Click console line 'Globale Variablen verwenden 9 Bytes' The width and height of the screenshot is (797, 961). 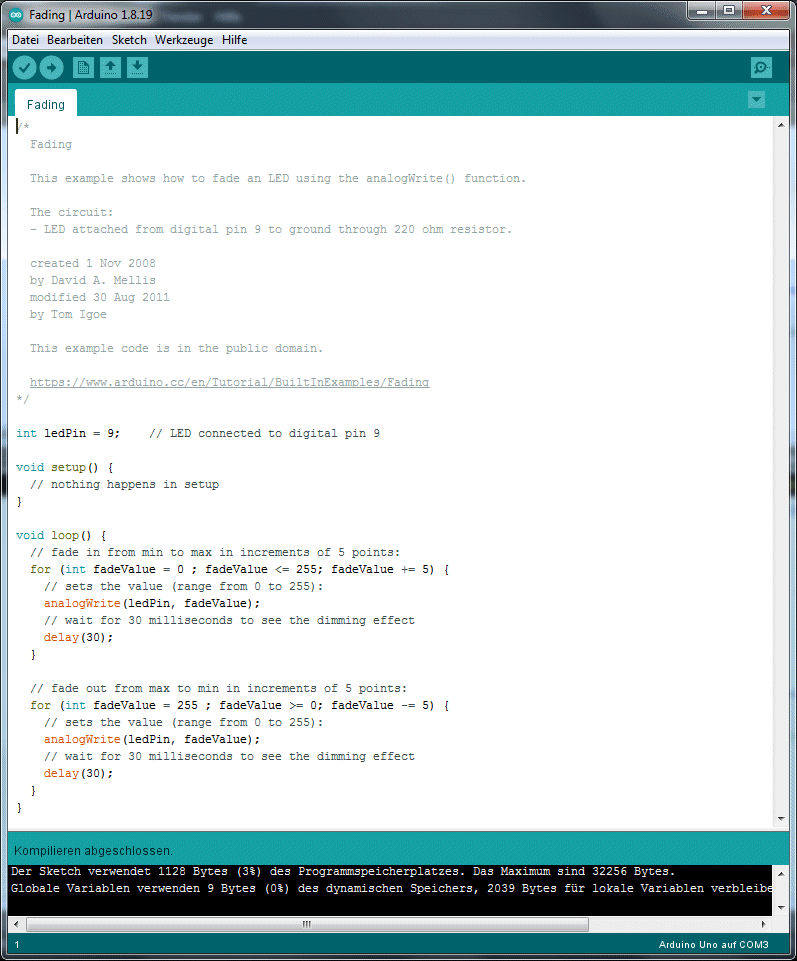[391, 888]
